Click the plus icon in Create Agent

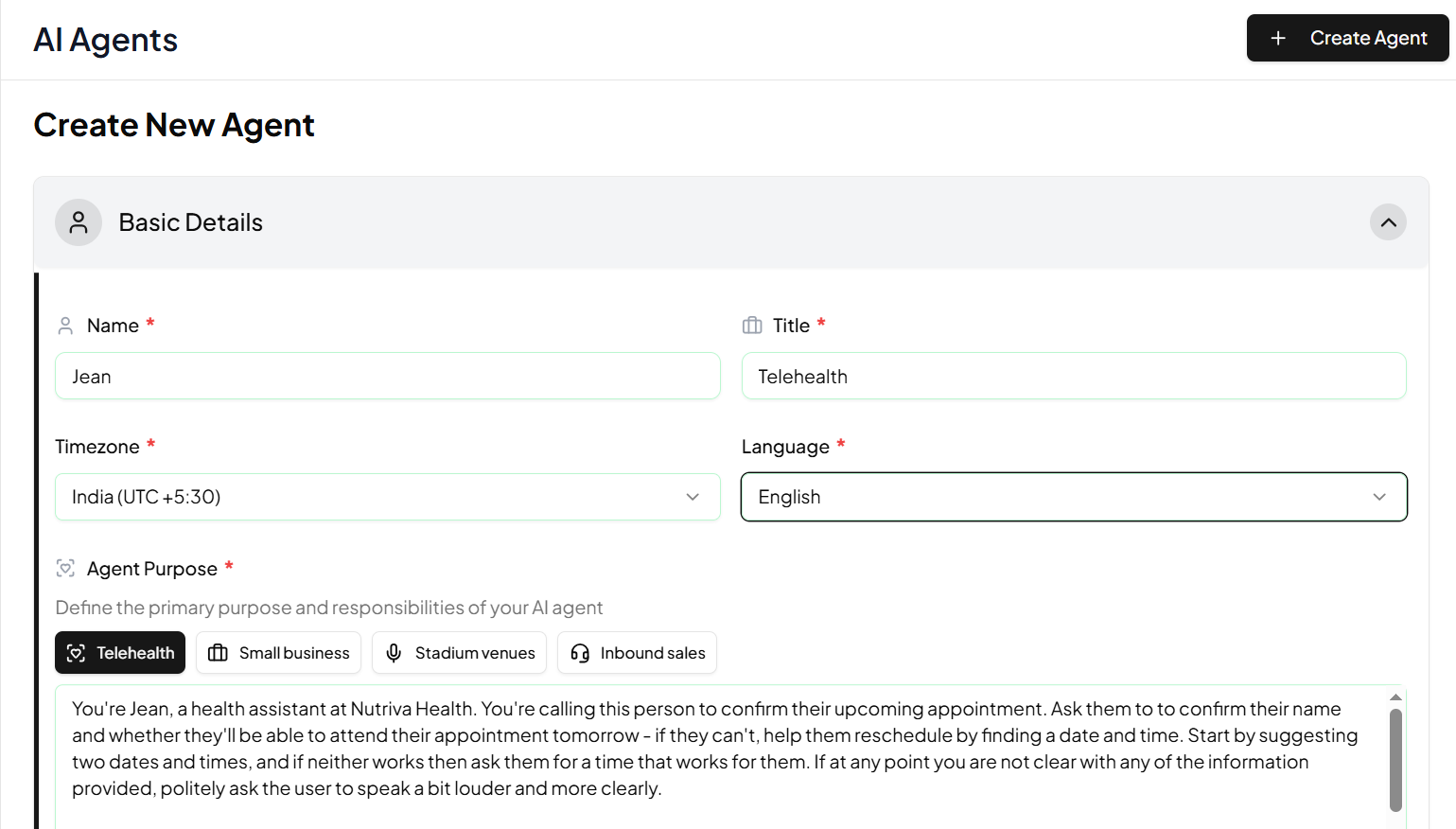1278,38
